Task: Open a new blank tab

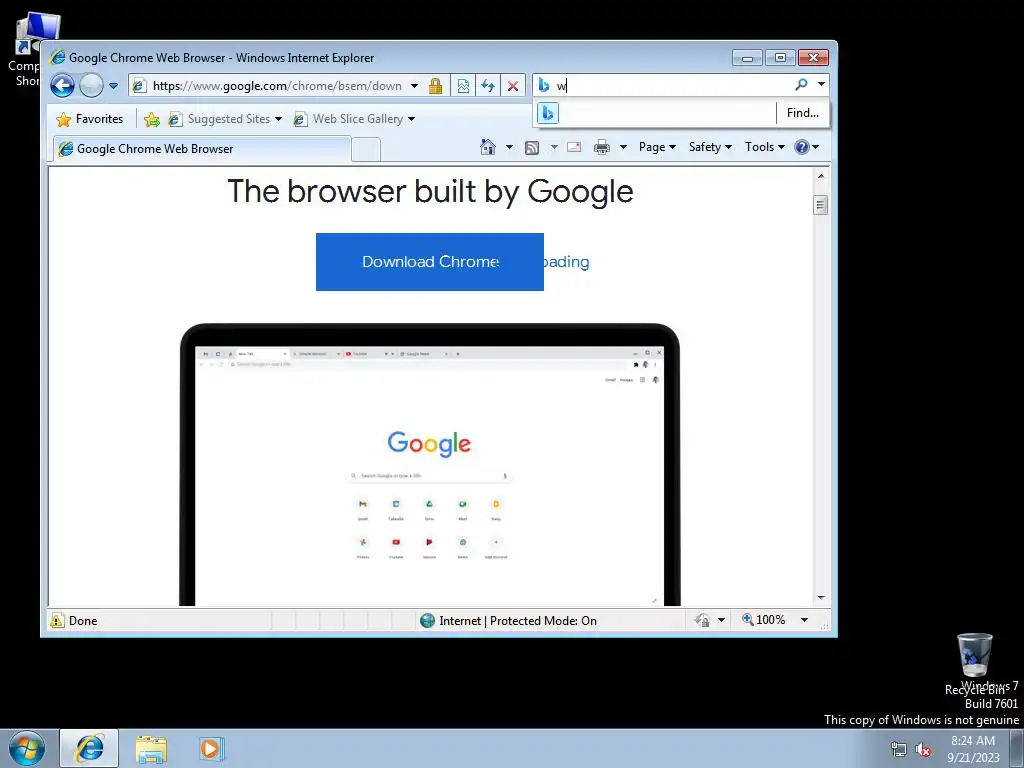Action: (x=366, y=150)
